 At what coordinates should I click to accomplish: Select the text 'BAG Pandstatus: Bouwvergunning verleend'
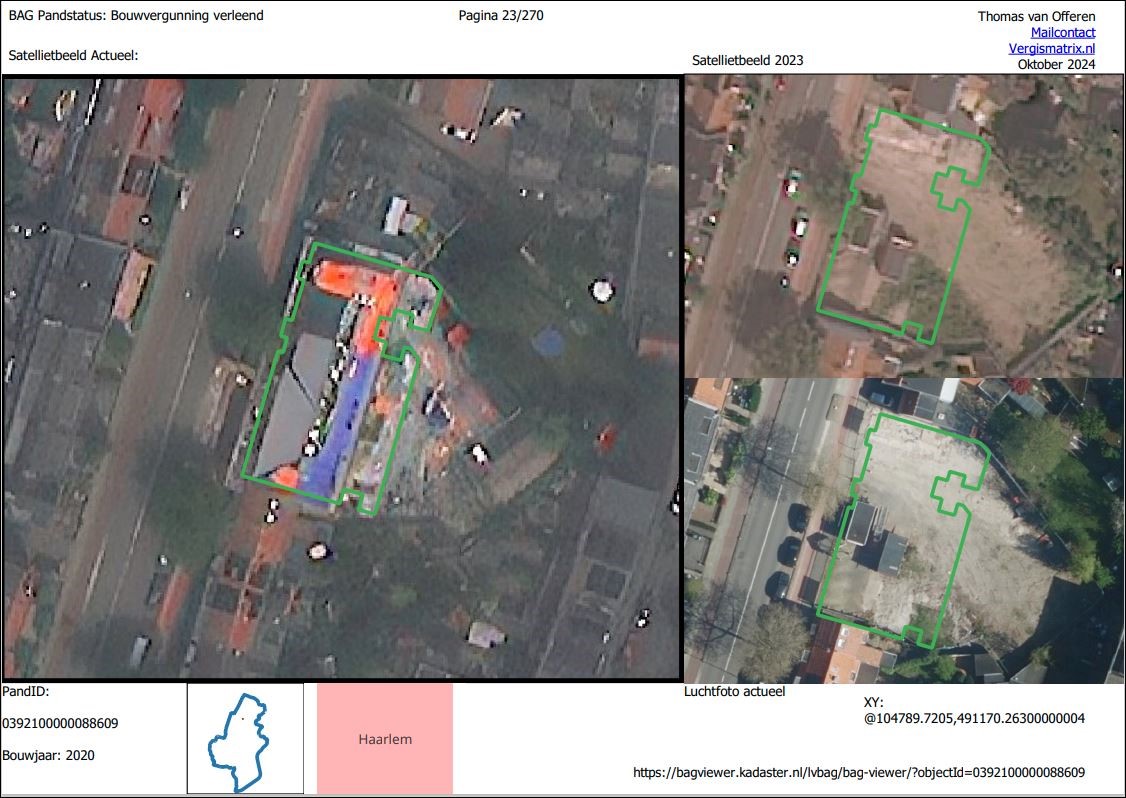[x=136, y=15]
